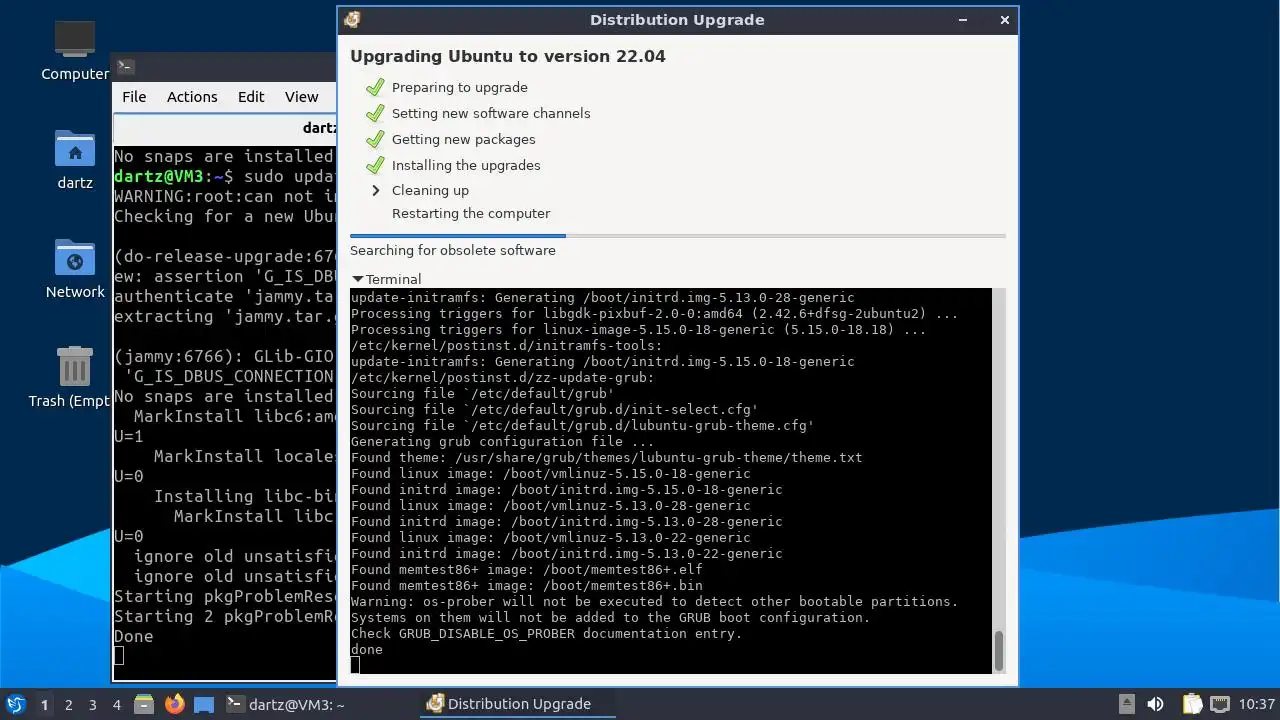This screenshot has height=720, width=1280.
Task: Launch Firefox from the taskbar
Action: (x=175, y=704)
